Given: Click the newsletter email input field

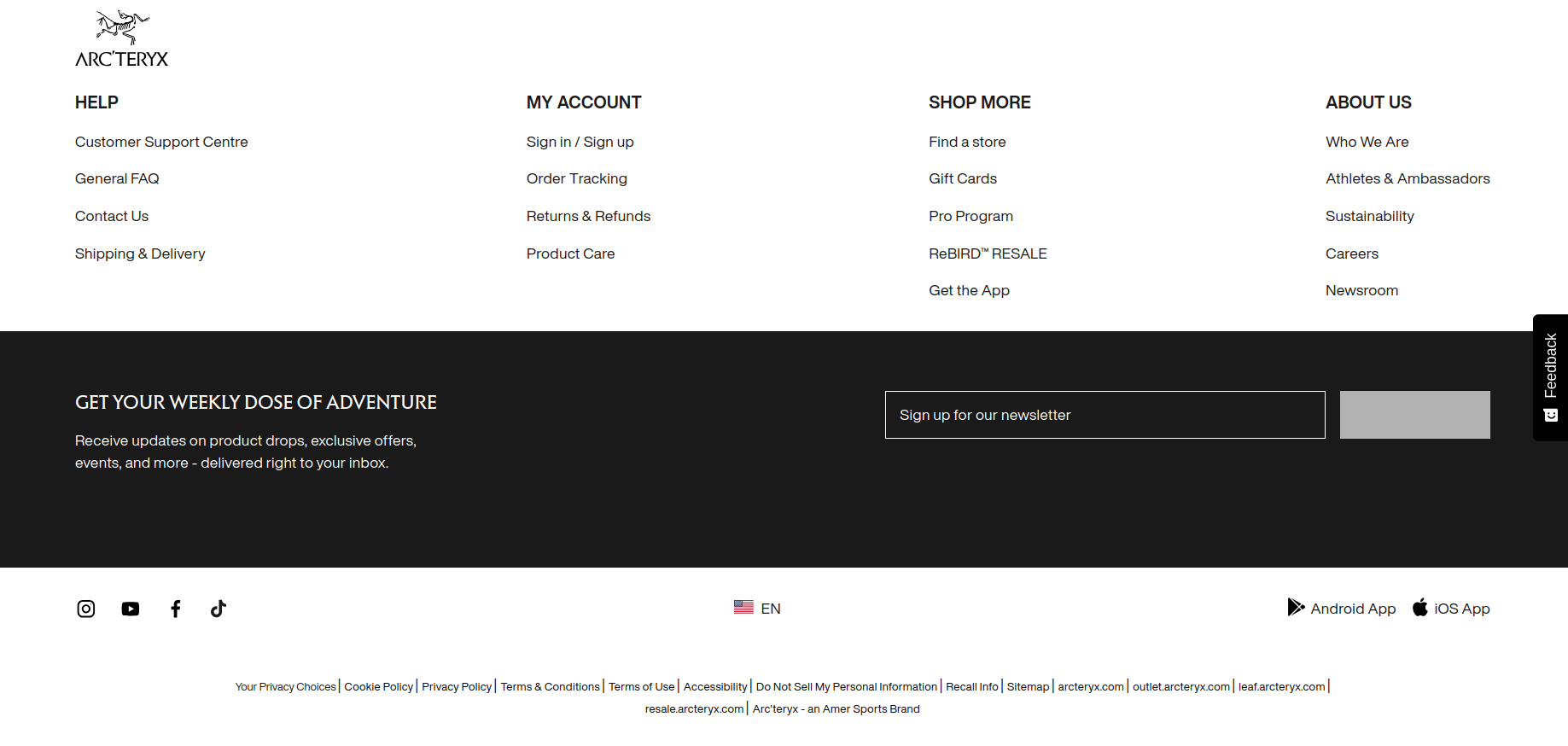Looking at the screenshot, I should [1105, 415].
